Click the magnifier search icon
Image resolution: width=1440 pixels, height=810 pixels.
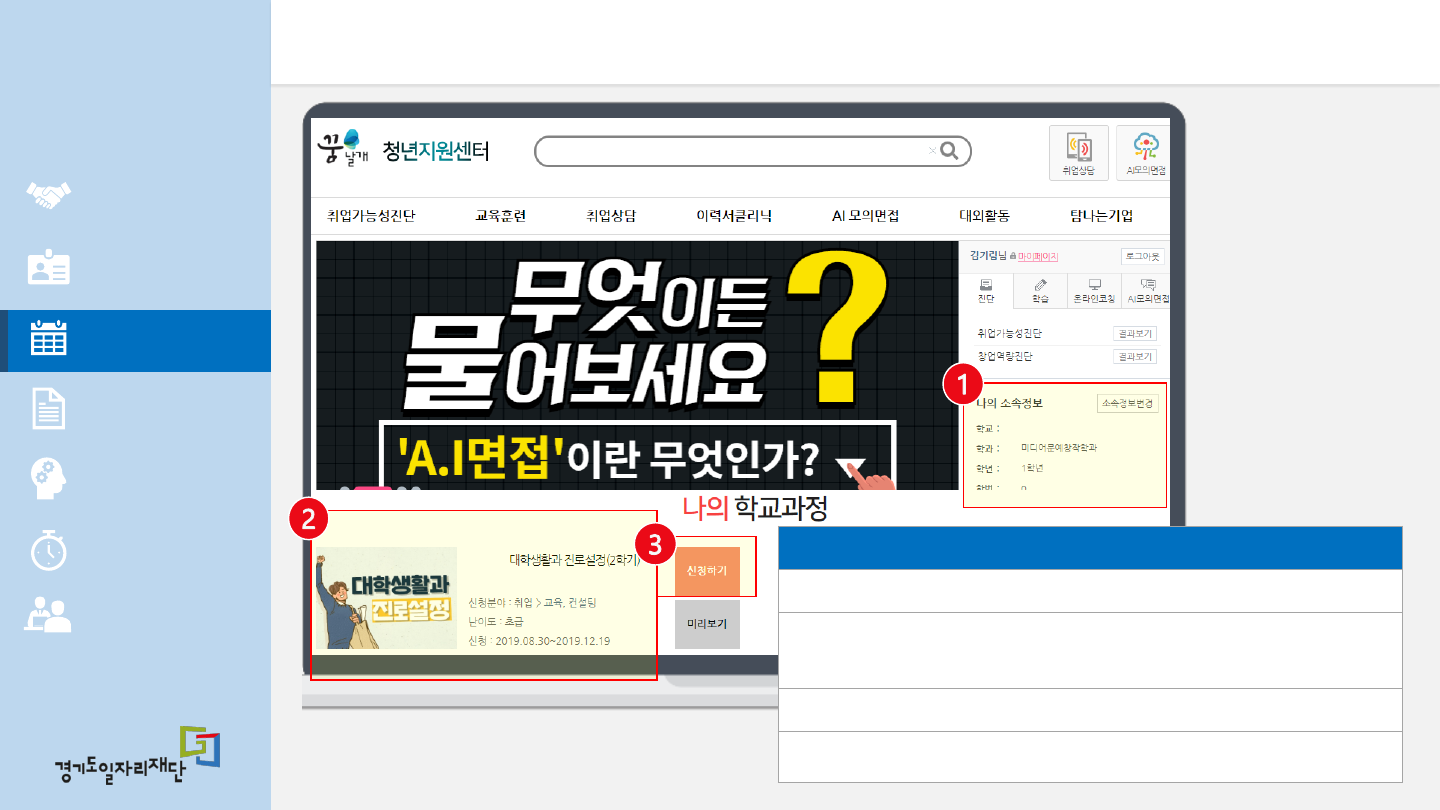(x=950, y=151)
